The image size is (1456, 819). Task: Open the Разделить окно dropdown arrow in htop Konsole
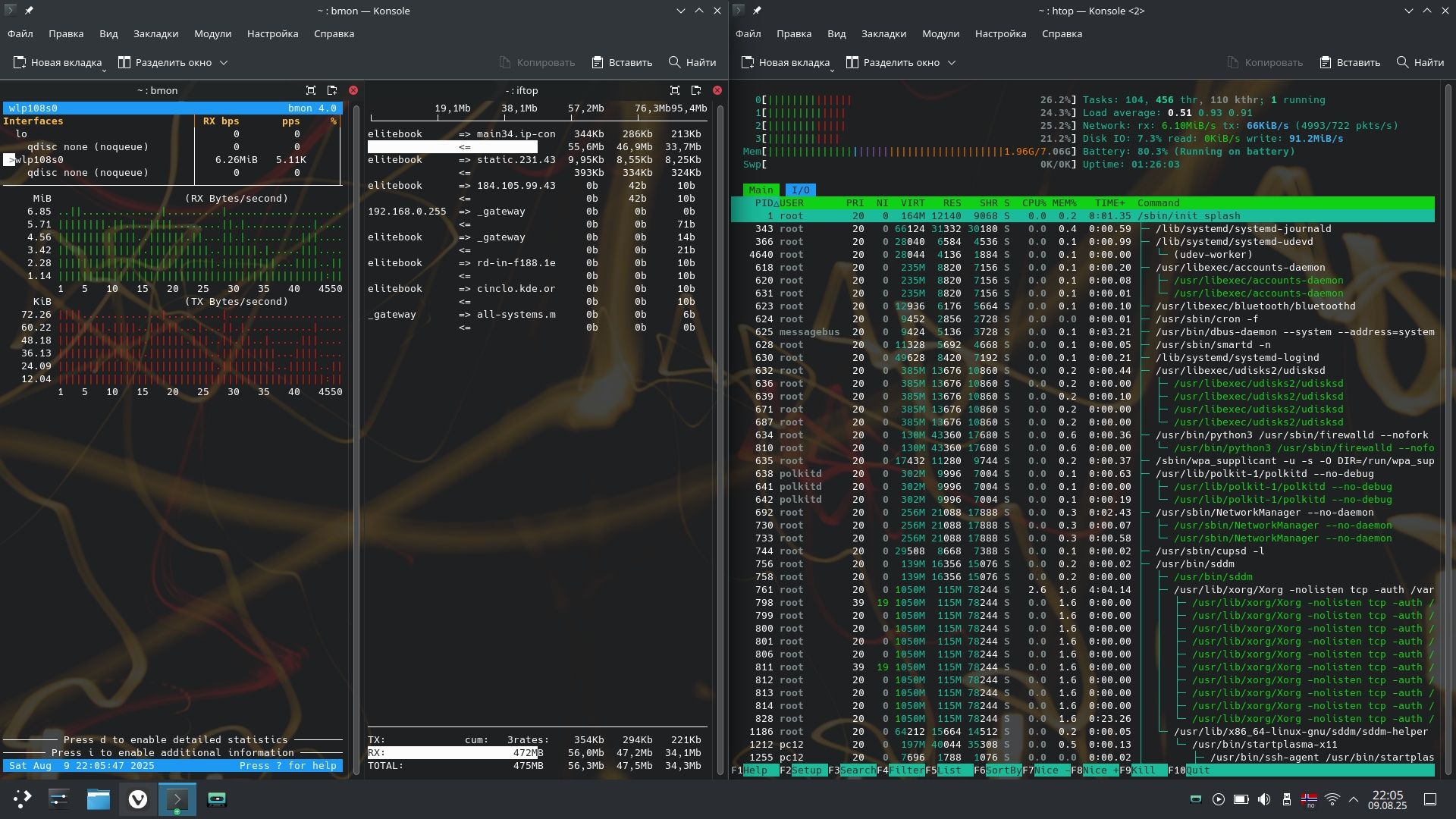[952, 62]
